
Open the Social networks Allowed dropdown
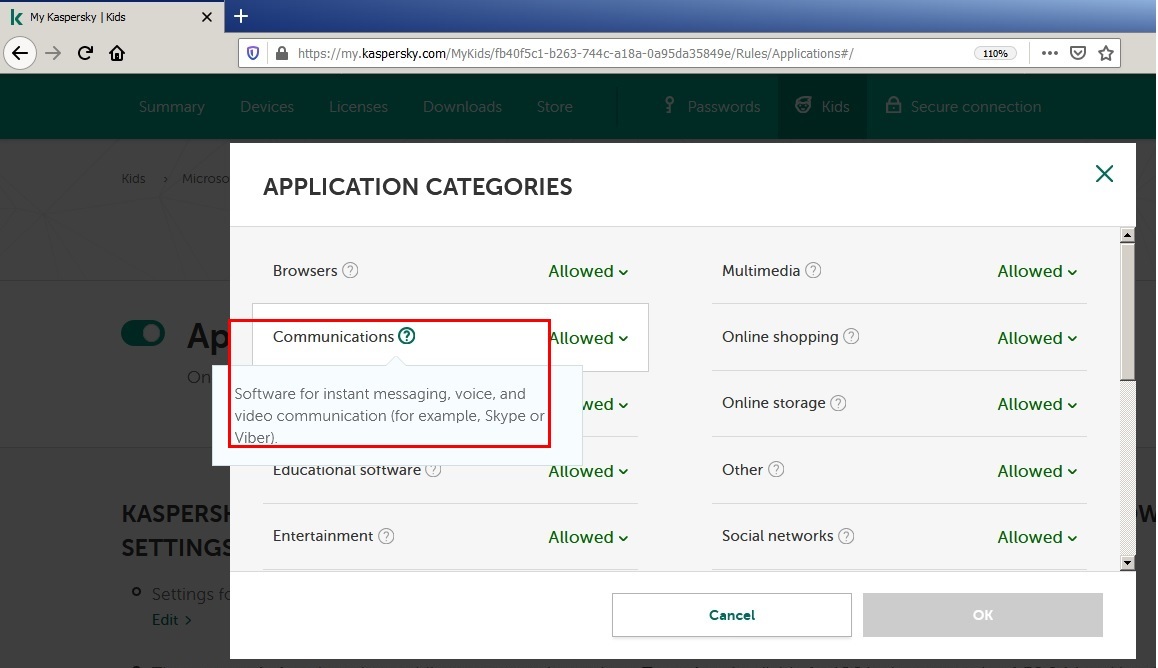pos(1037,537)
